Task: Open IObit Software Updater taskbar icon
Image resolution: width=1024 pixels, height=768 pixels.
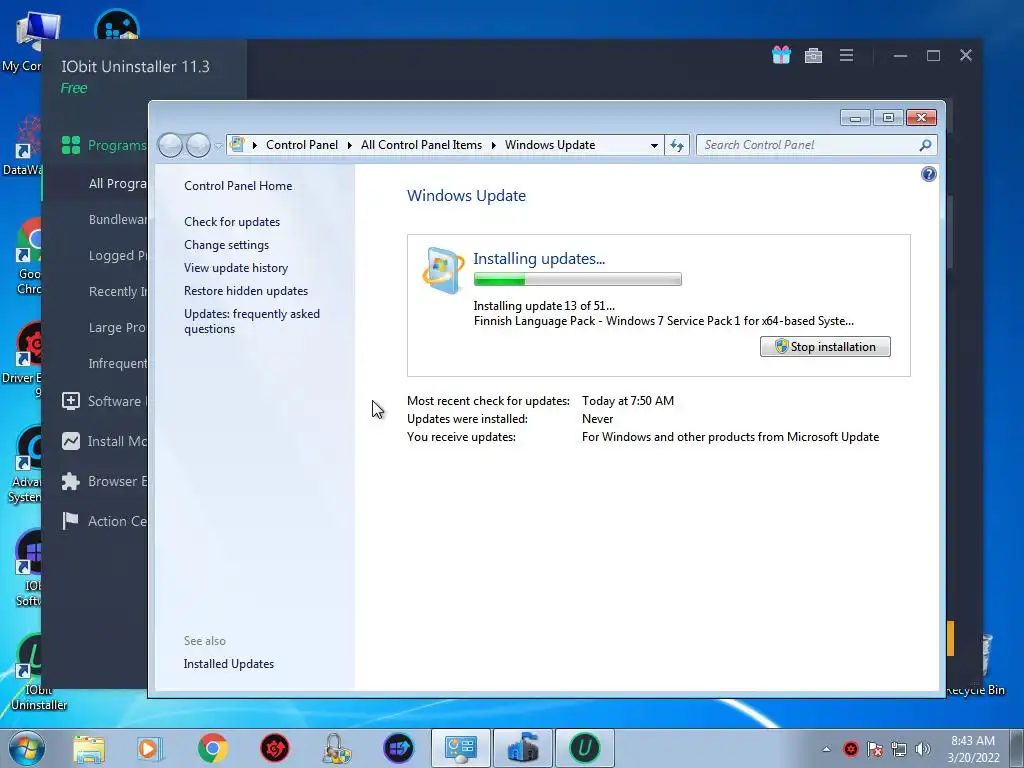Action: (398, 748)
